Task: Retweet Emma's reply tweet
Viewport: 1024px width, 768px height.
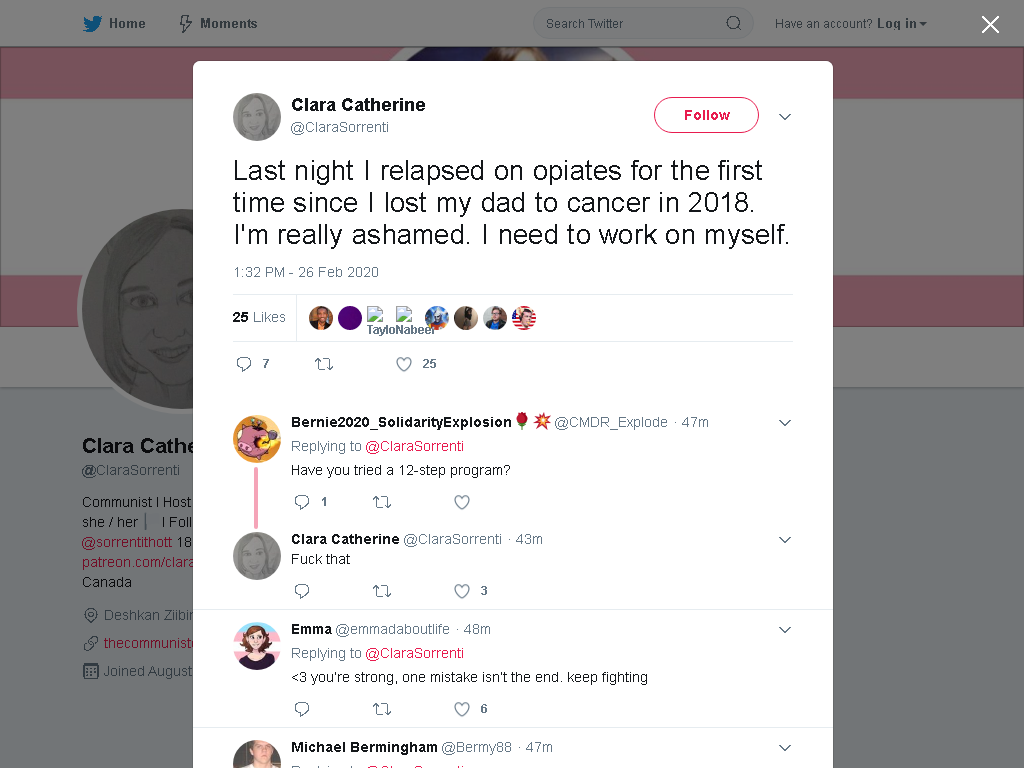Action: click(x=381, y=709)
